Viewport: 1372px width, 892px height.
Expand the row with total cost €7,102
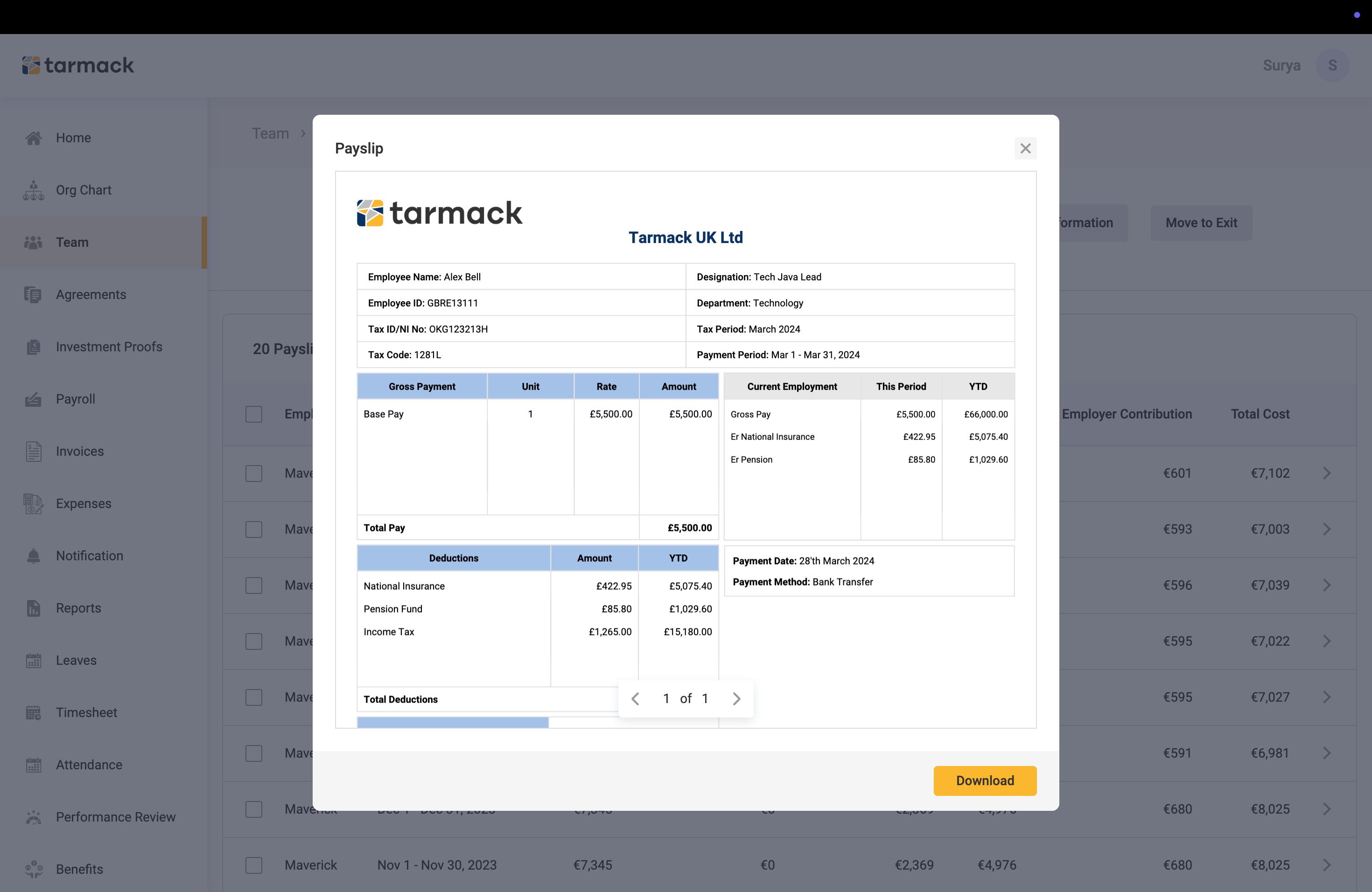1326,473
